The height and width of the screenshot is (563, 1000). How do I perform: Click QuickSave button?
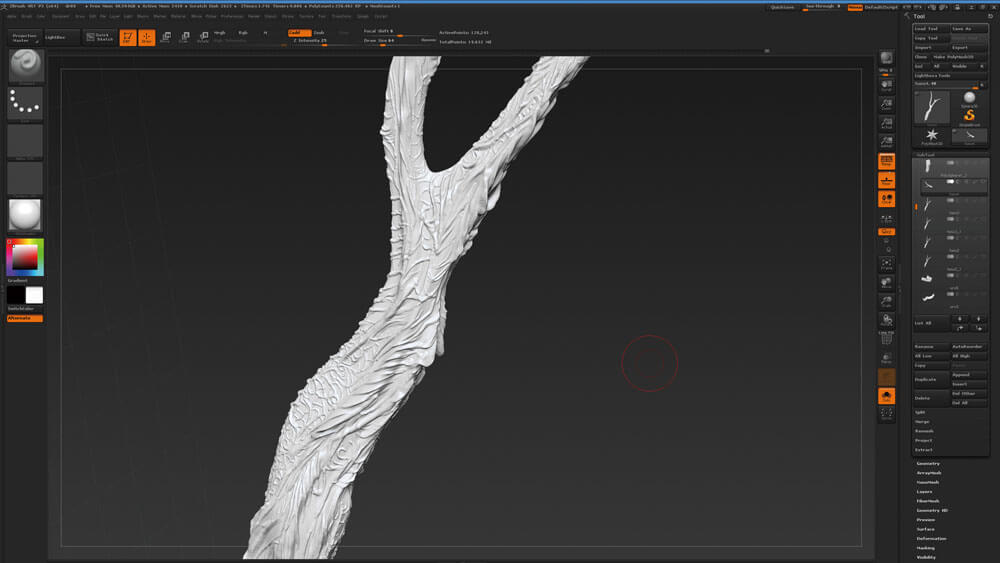783,7
